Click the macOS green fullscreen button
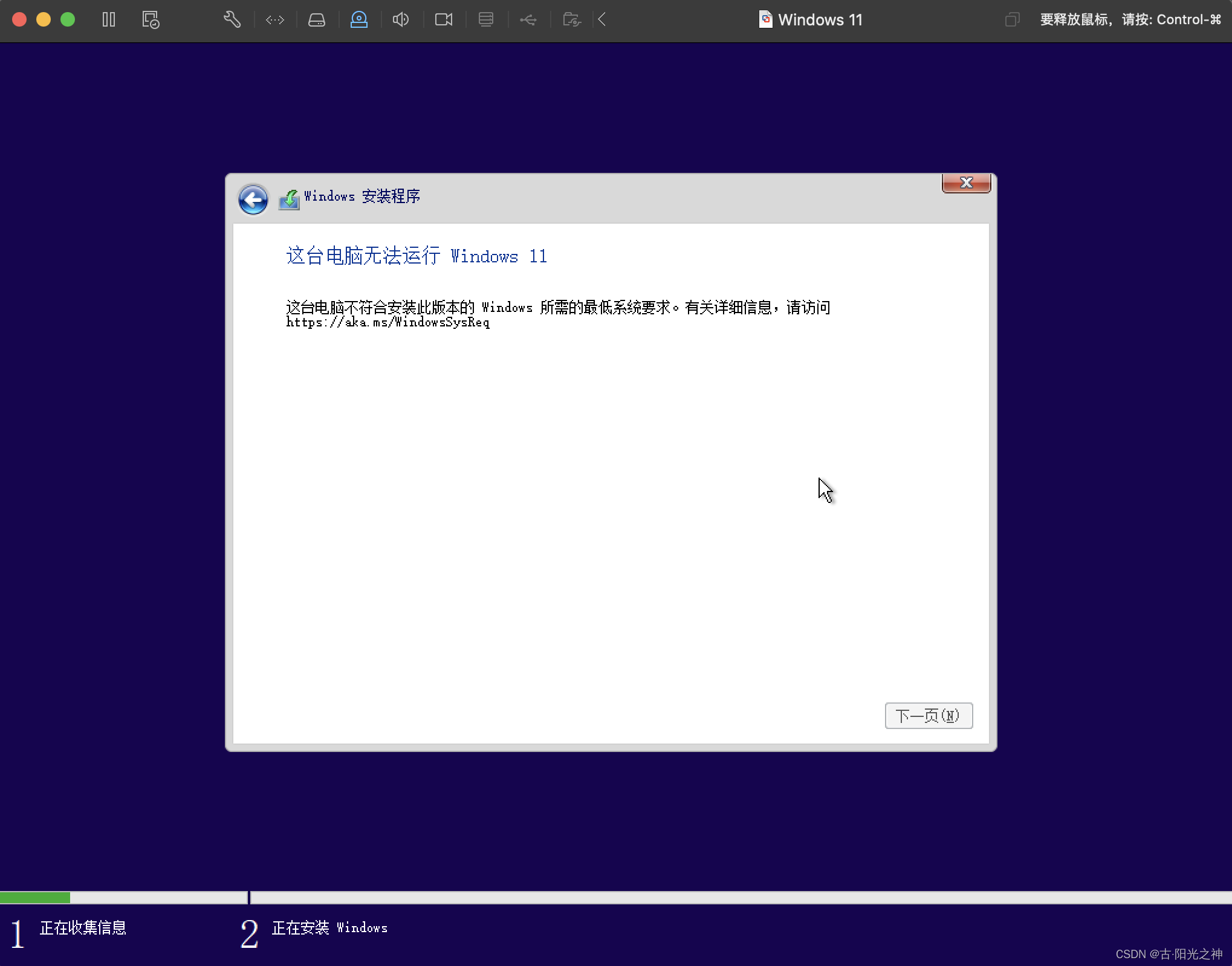The height and width of the screenshot is (966, 1232). click(x=68, y=19)
